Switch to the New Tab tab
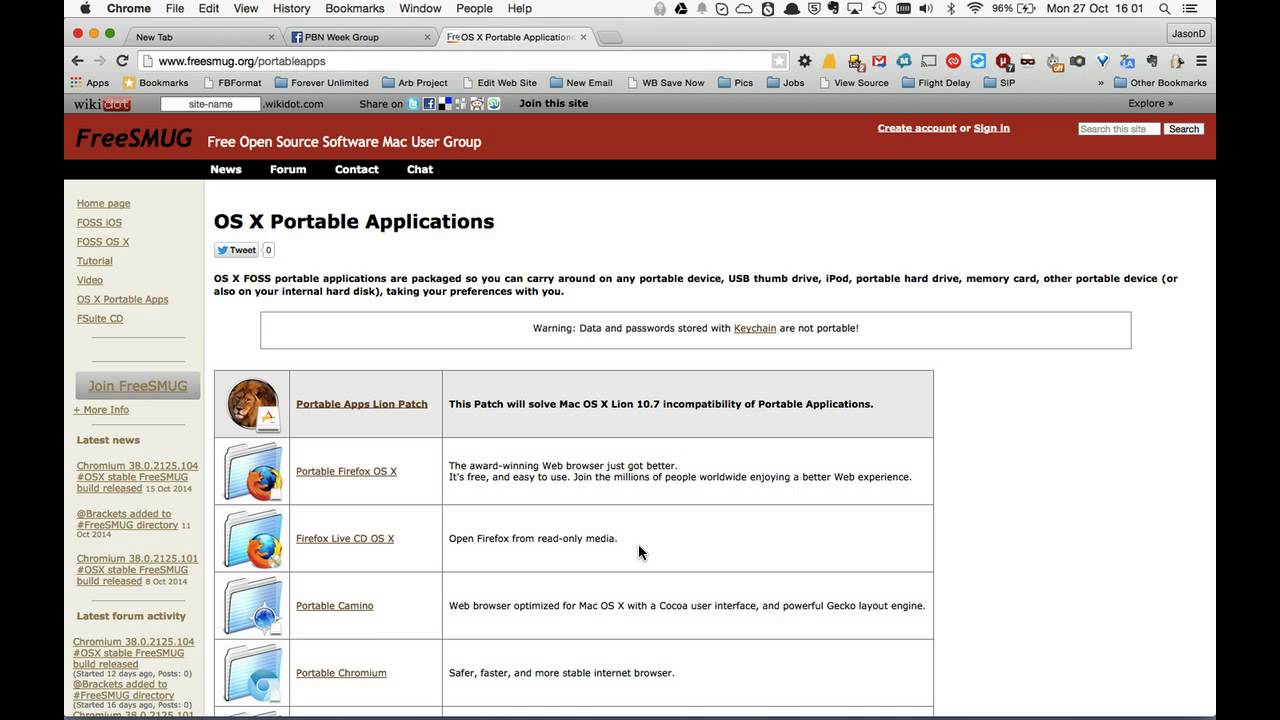Image resolution: width=1280 pixels, height=720 pixels. tap(203, 37)
